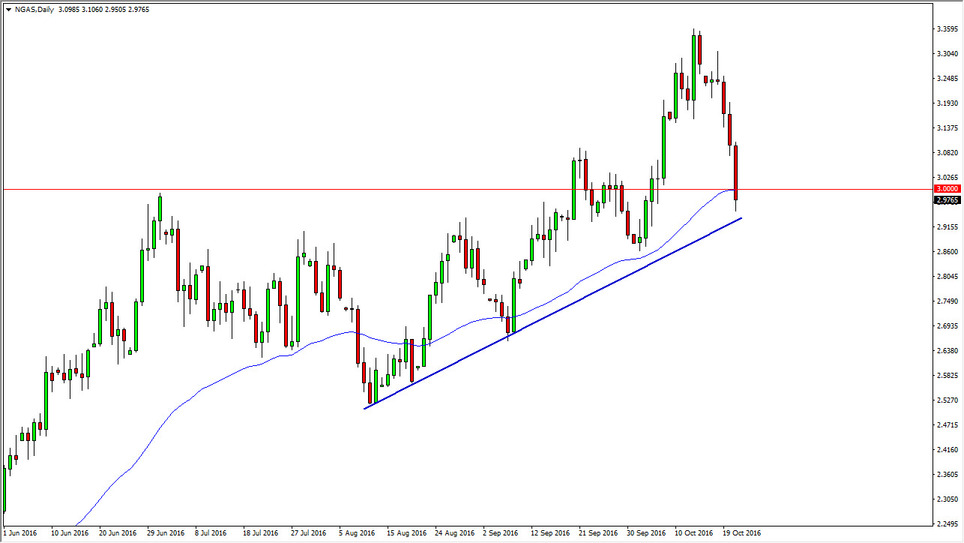This screenshot has height=543, width=964.
Task: Click the 2.3050 price axis label
Action: [947, 499]
